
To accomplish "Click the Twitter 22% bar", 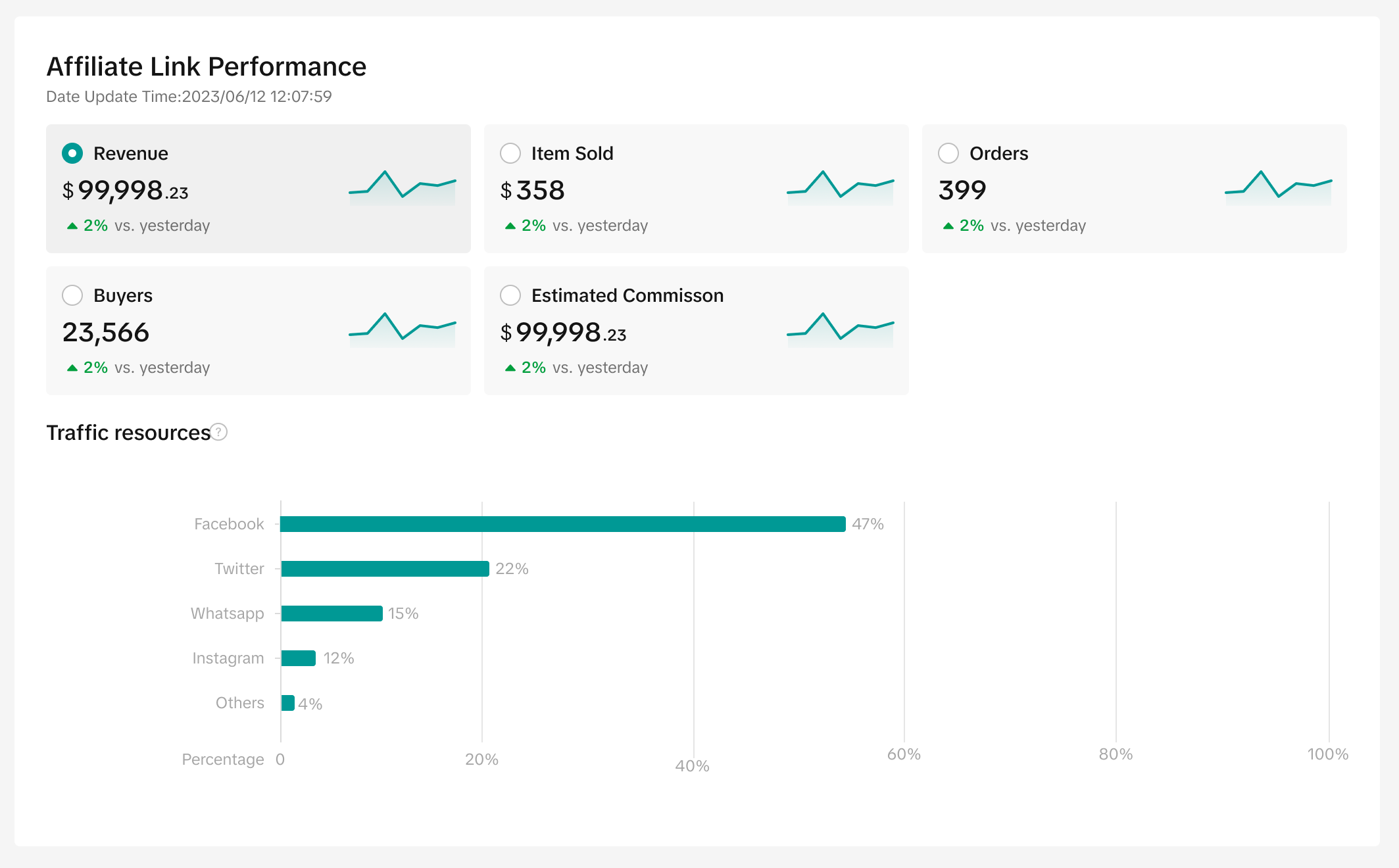I will pyautogui.click(x=385, y=569).
